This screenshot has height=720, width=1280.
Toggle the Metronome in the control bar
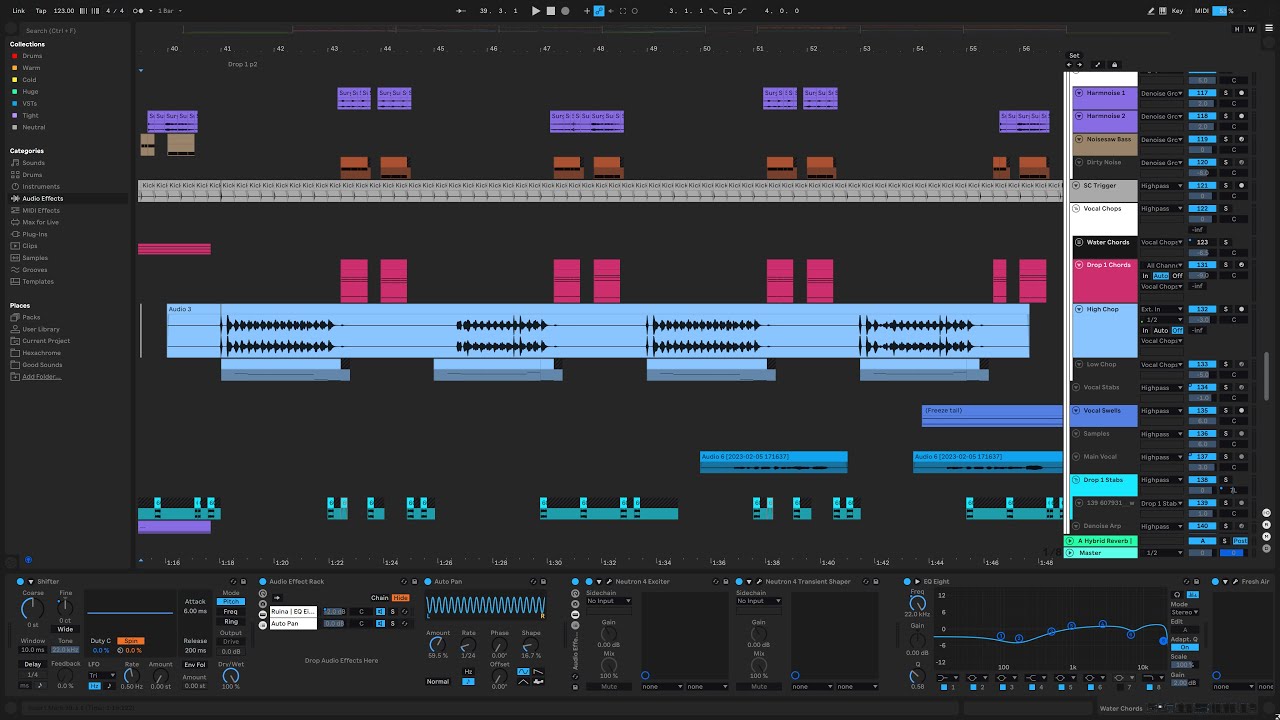point(138,11)
